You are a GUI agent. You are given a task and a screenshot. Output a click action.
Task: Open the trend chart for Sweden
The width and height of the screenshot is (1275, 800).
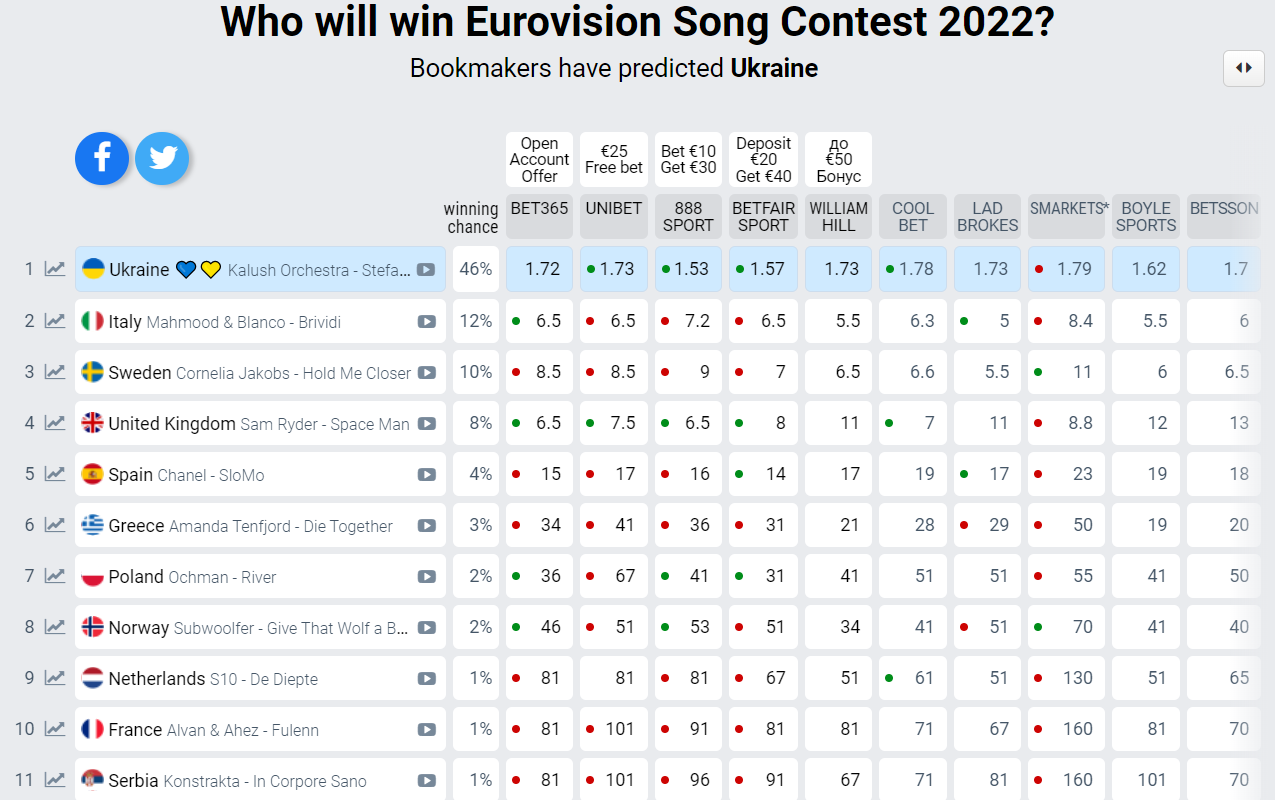click(55, 372)
